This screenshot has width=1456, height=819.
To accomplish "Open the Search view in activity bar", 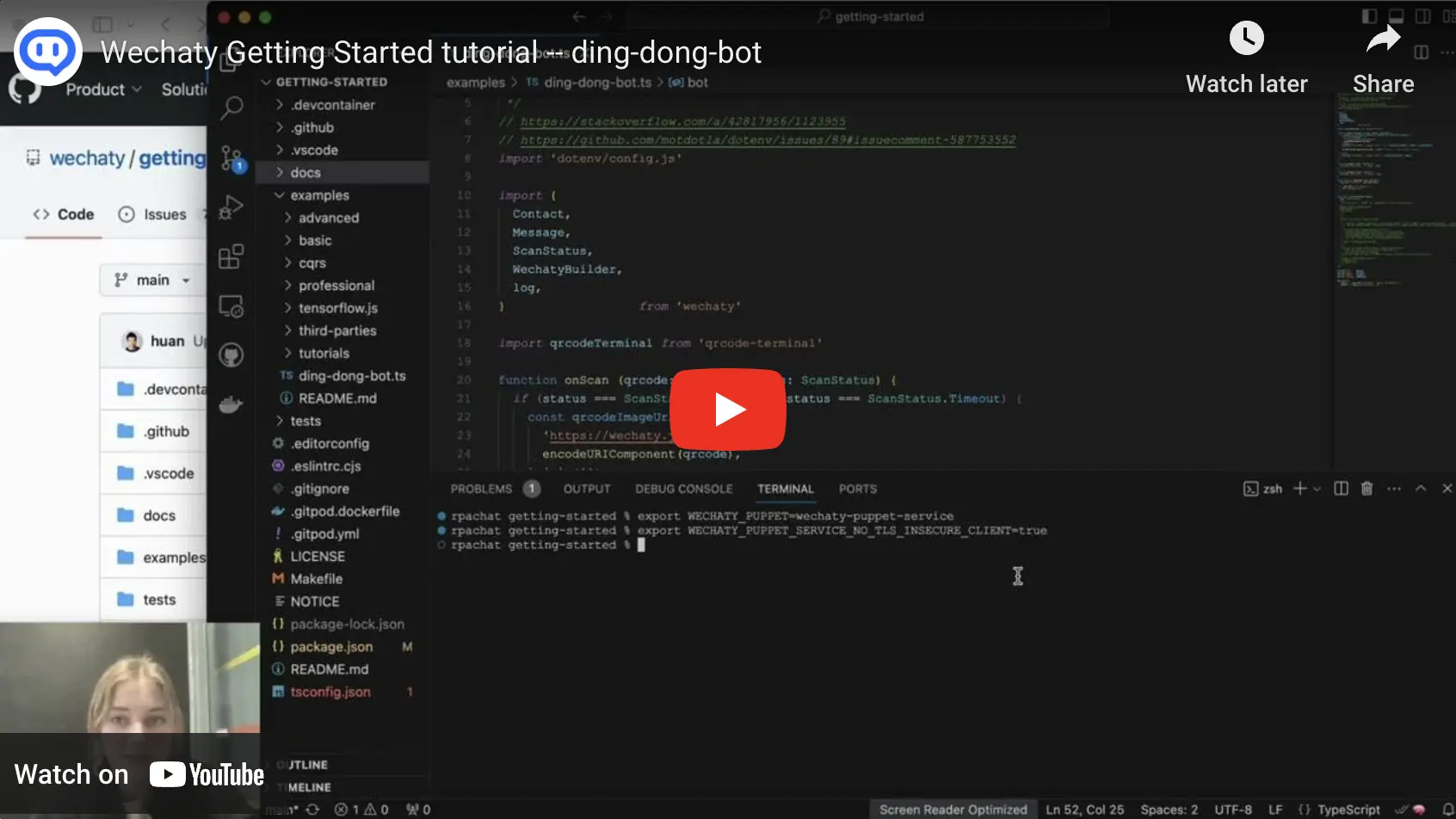I will pyautogui.click(x=231, y=108).
